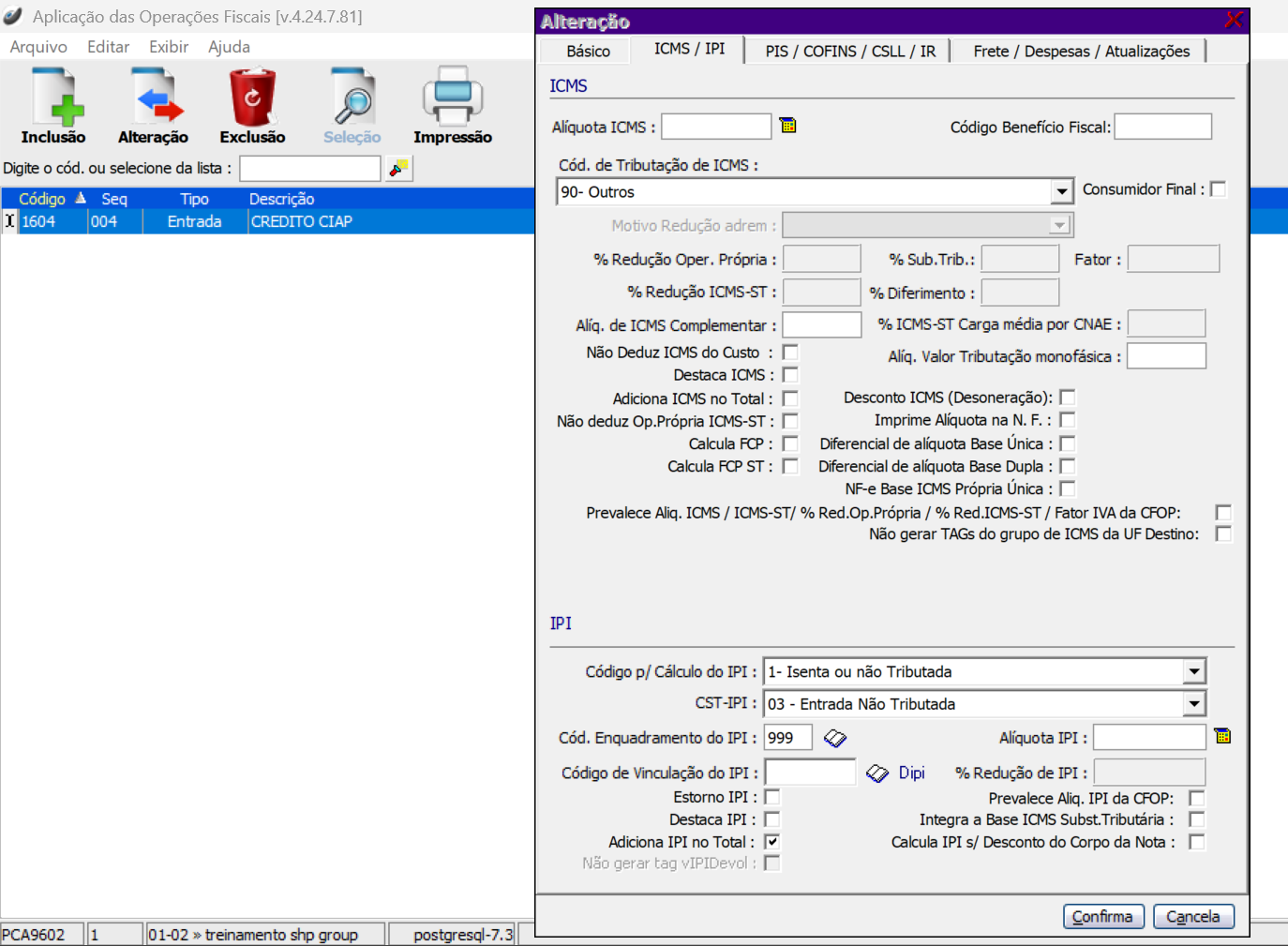
Task: Open calculator icon next to Alíquota ICMS
Action: tap(788, 126)
